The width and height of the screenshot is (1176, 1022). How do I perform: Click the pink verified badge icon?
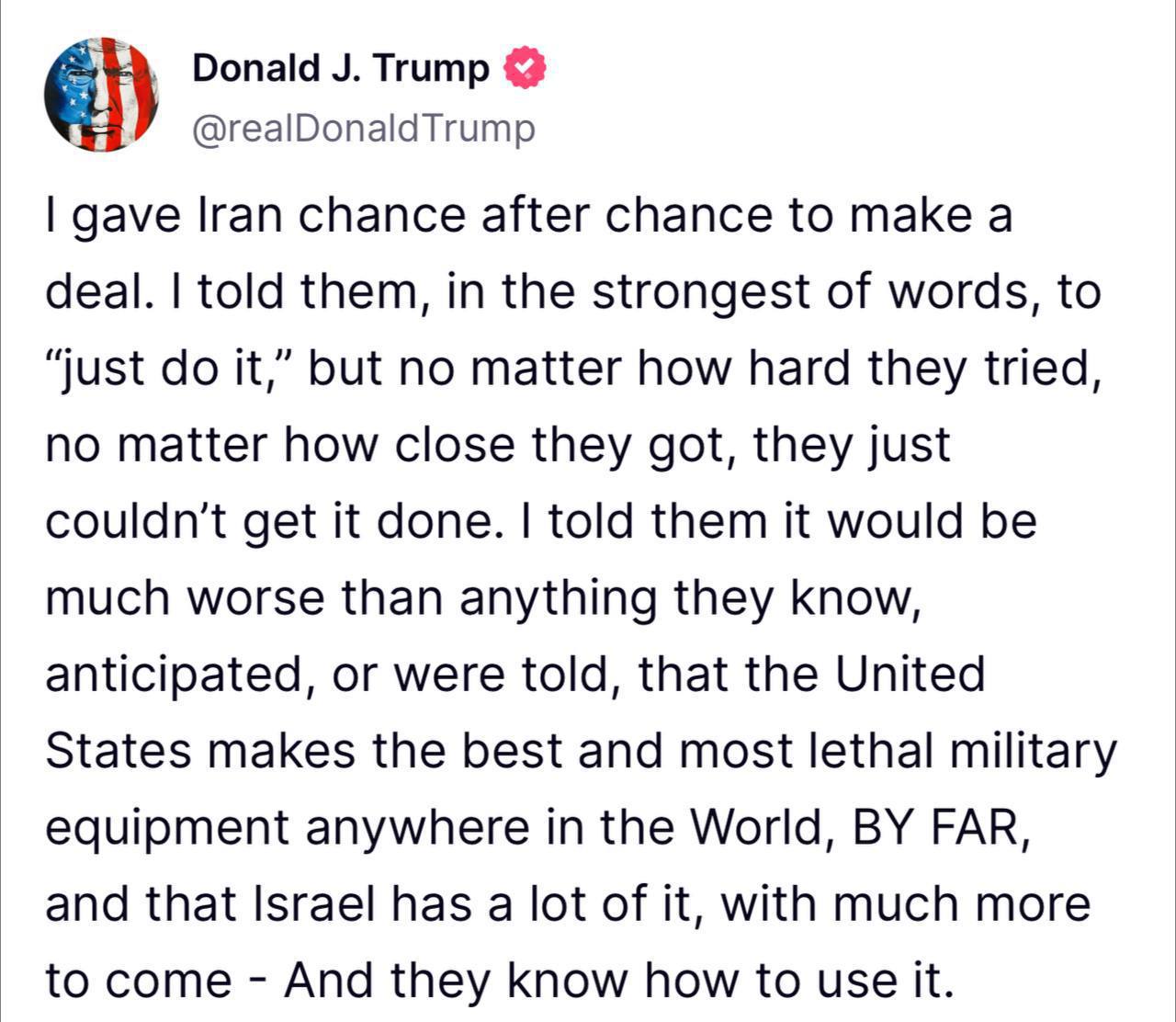coord(525,69)
